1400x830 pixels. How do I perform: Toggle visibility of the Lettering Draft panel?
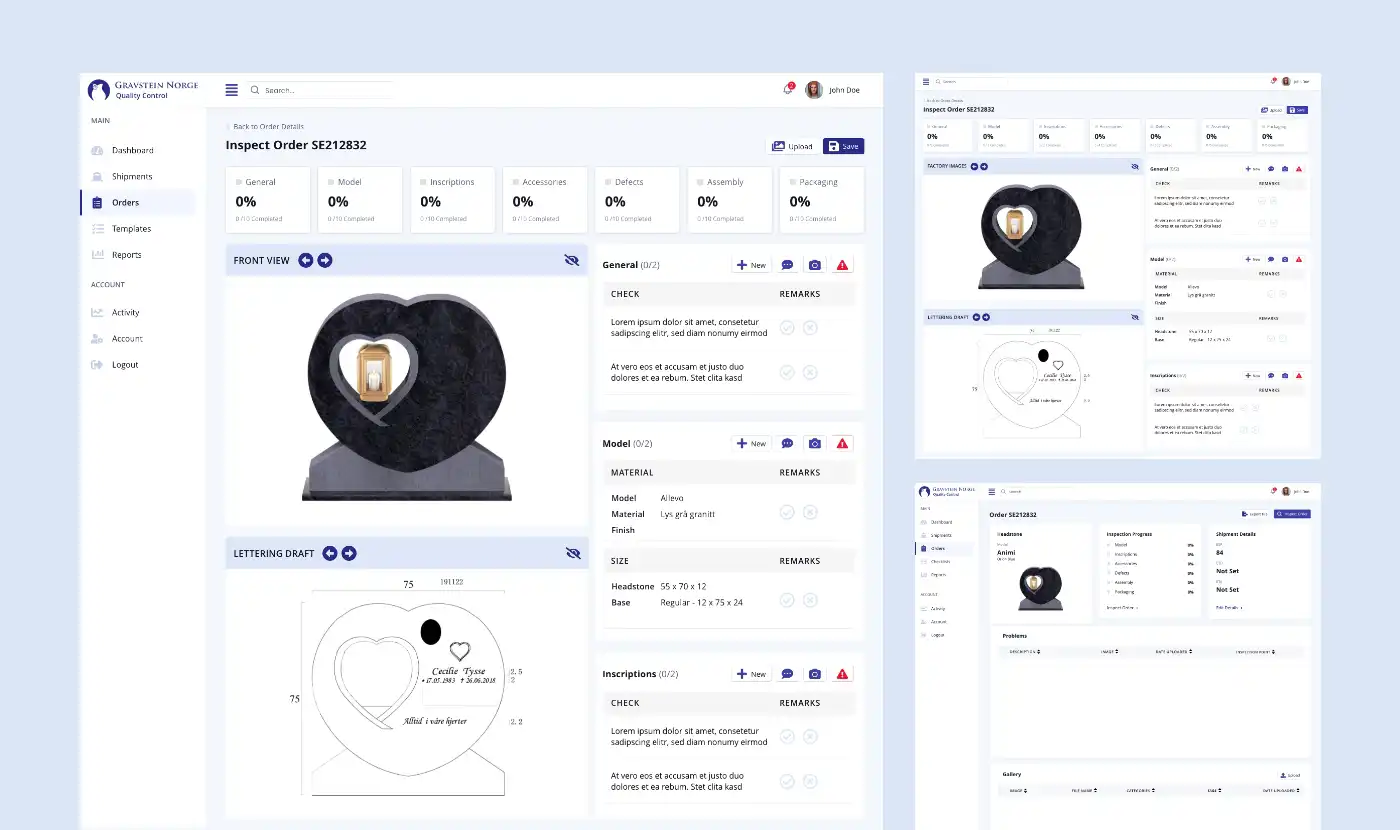click(572, 553)
